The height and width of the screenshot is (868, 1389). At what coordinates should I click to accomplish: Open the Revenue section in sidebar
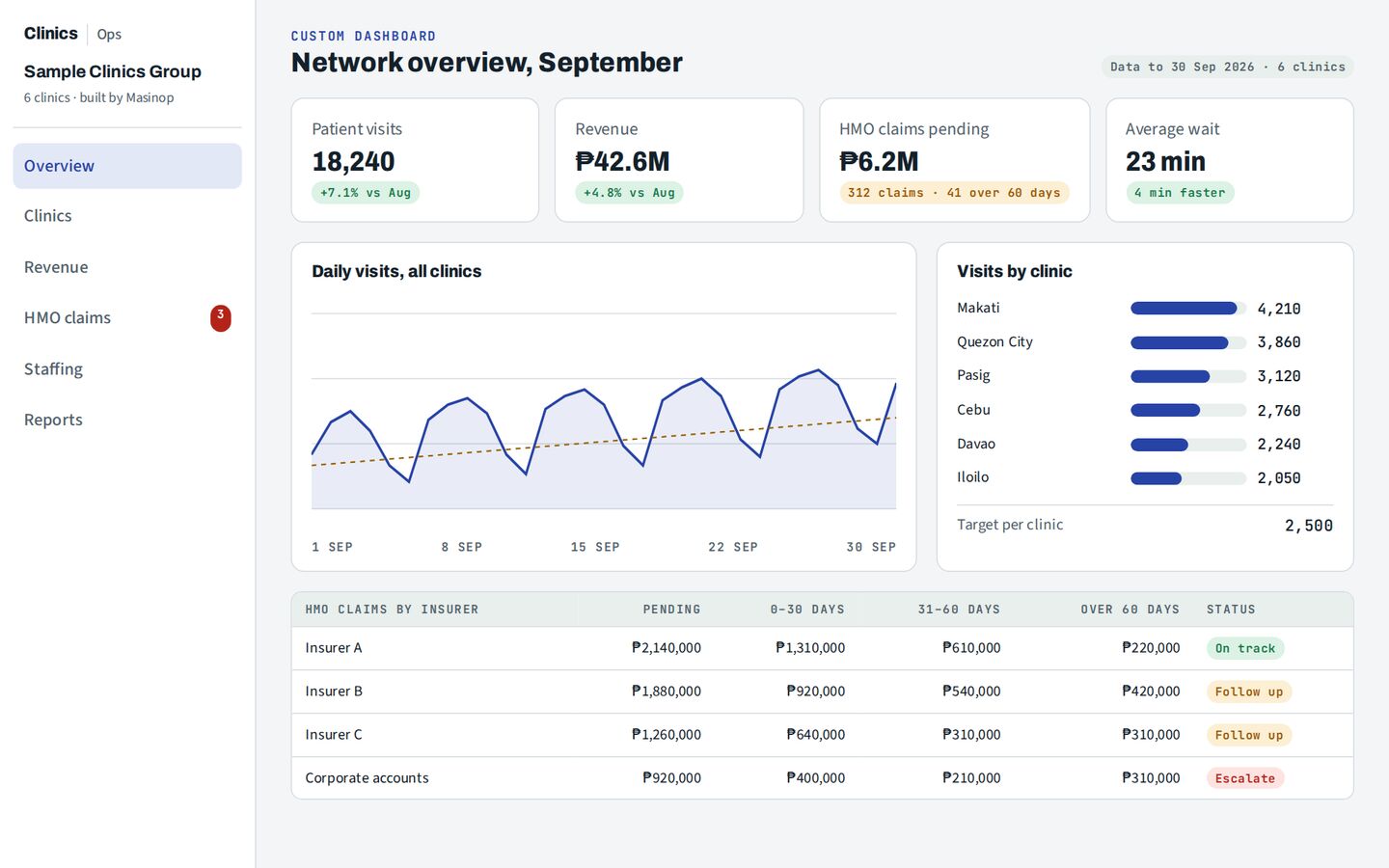click(127, 267)
